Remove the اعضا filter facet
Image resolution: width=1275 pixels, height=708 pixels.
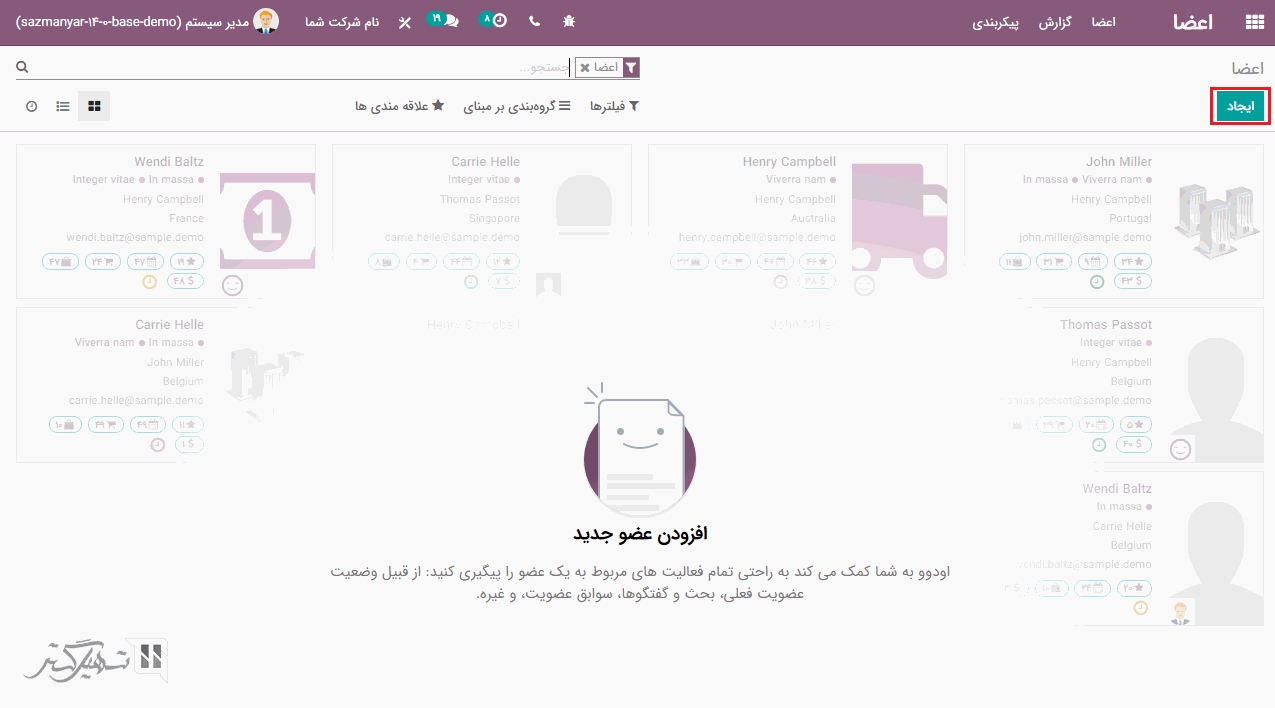pyautogui.click(x=585, y=68)
